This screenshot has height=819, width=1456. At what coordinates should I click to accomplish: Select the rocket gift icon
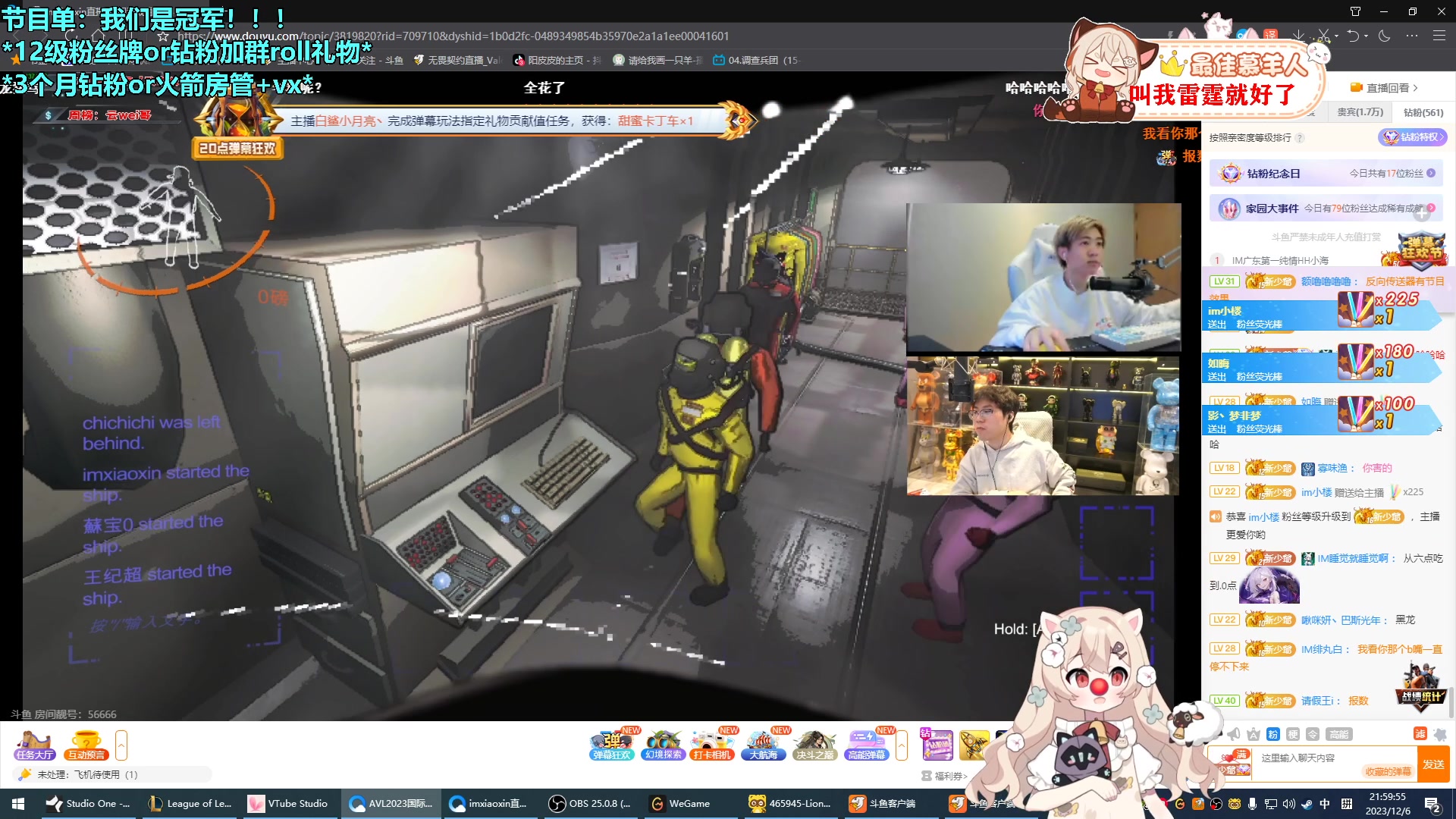(974, 745)
